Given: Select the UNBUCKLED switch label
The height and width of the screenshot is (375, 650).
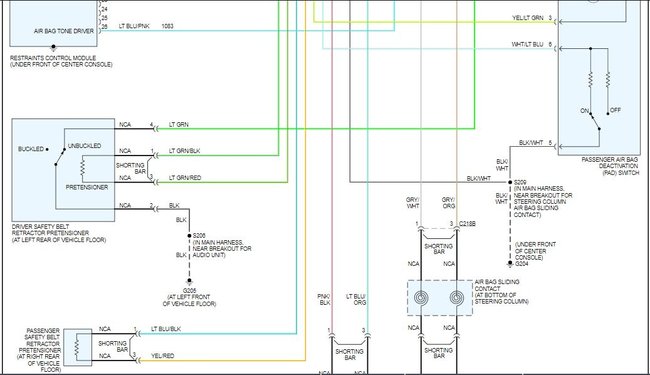Looking at the screenshot, I should 84,146.
